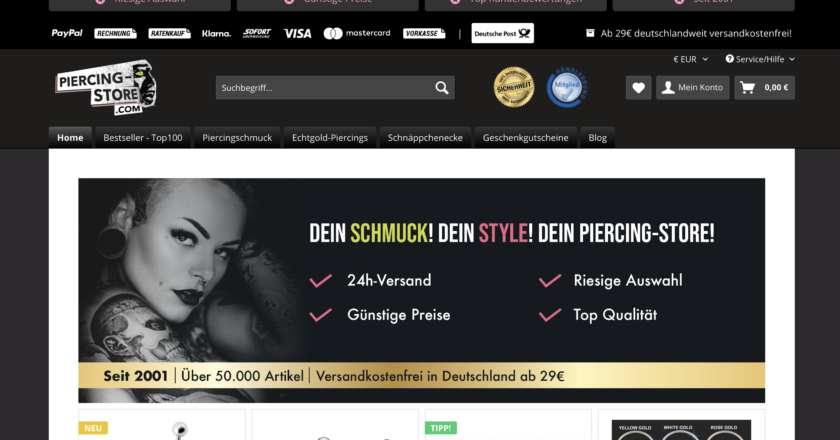Open the Geschenkgutscheine page
Image resolution: width=840 pixels, height=440 pixels.
pyautogui.click(x=526, y=138)
